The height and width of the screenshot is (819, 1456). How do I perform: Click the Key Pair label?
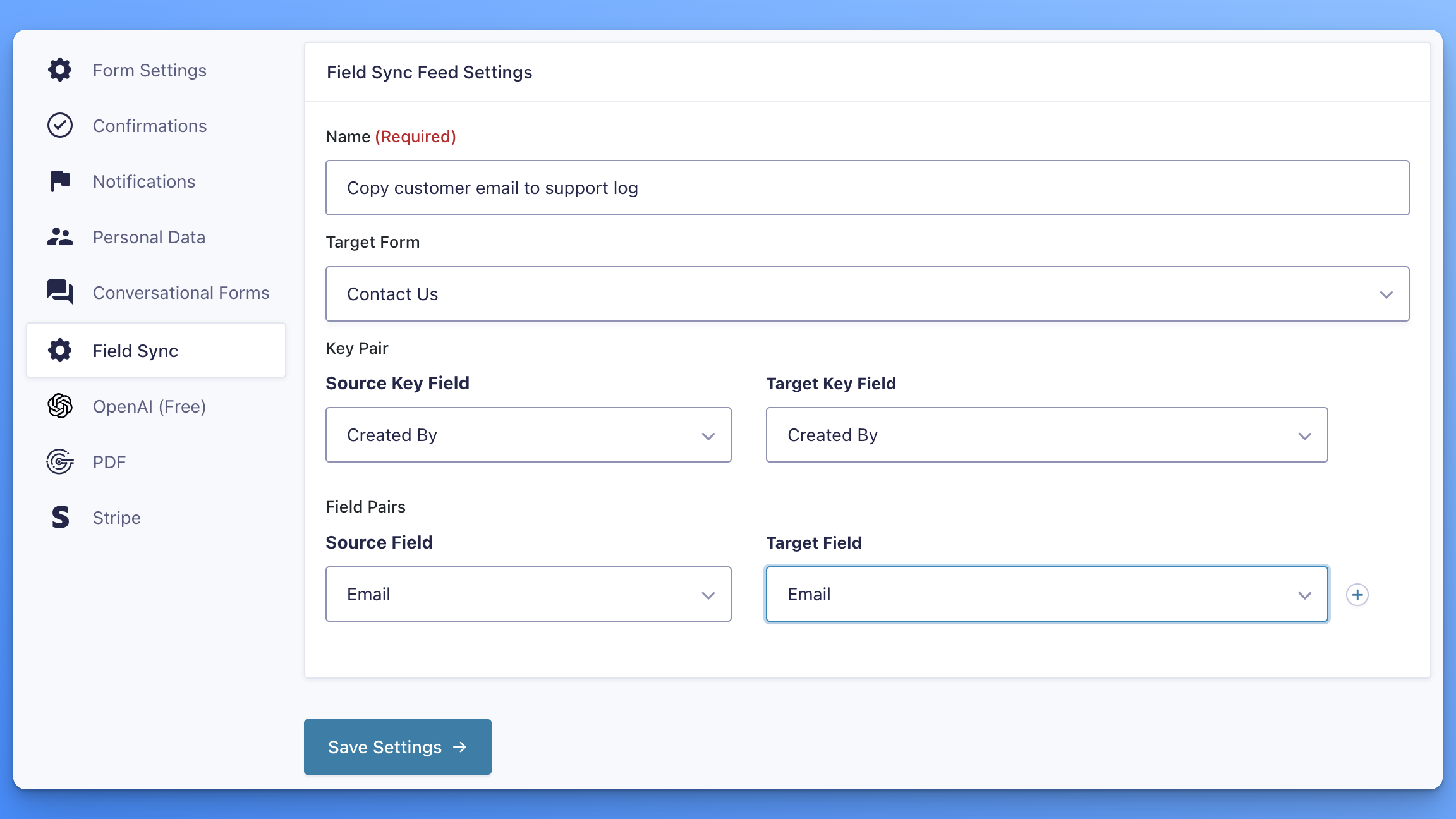coord(356,348)
